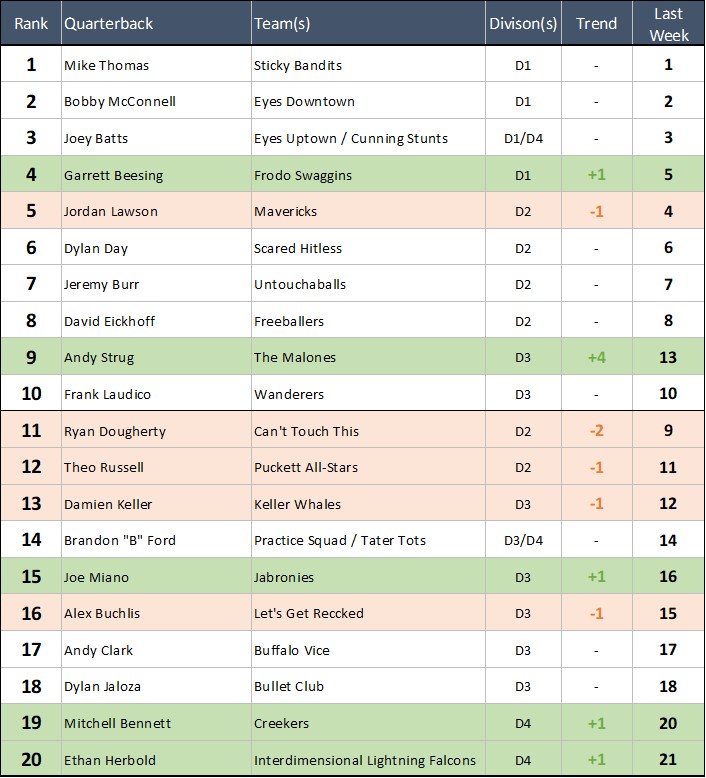Click Andy Strug's last week value 13
This screenshot has height=778, width=706.
[668, 358]
